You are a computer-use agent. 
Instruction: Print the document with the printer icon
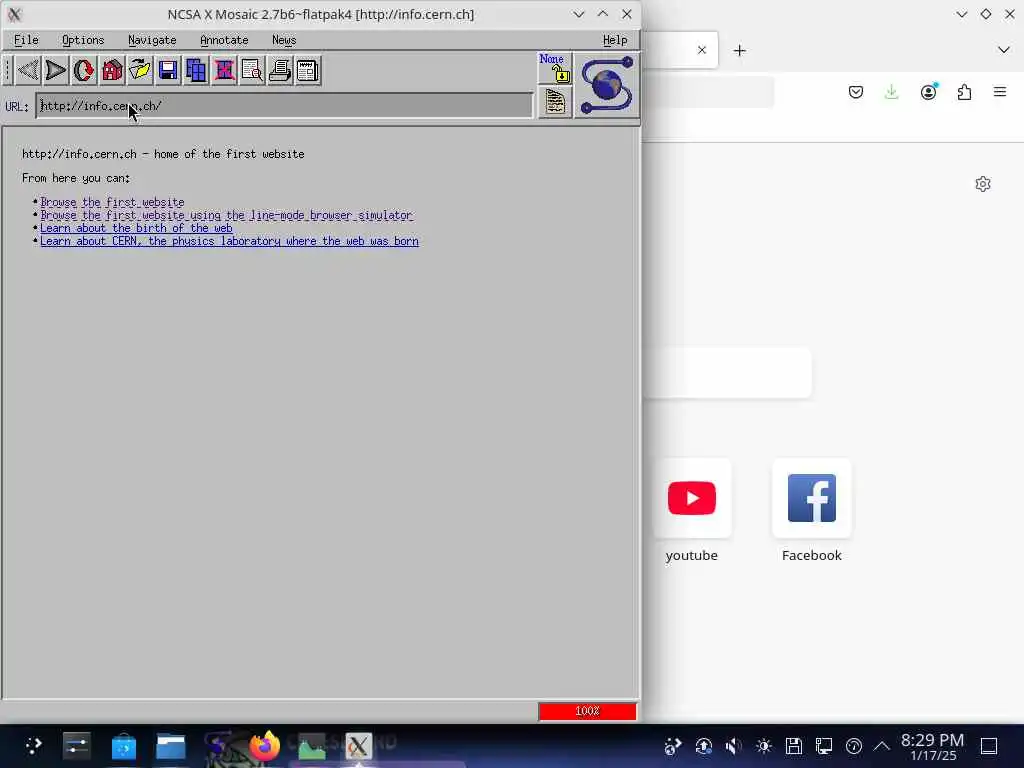(x=280, y=70)
